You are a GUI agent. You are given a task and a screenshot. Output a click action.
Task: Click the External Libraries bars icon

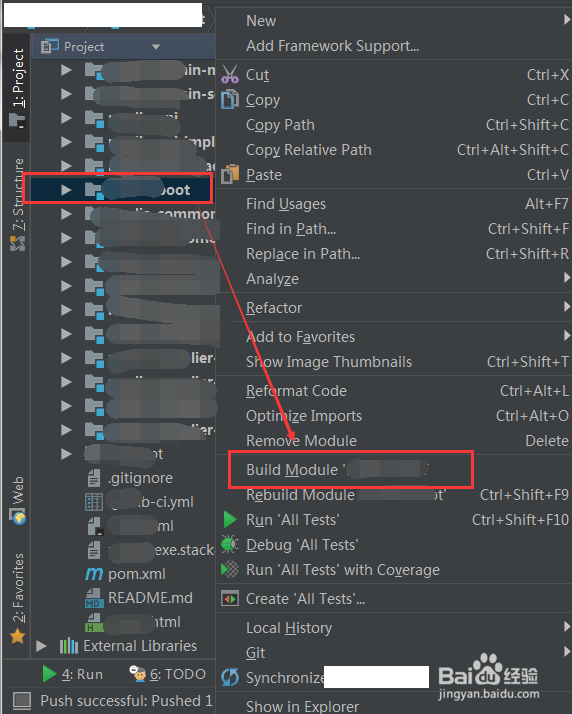click(69, 646)
